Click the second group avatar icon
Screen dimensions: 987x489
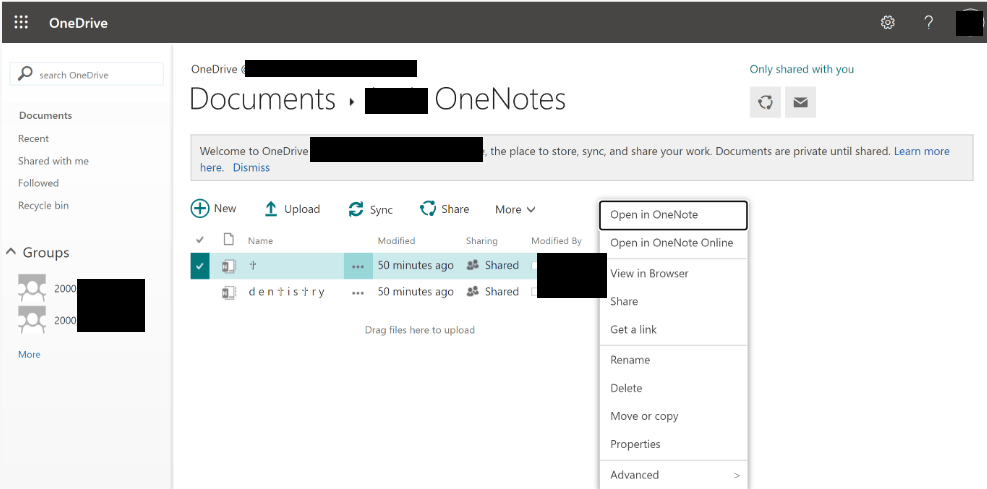click(31, 320)
